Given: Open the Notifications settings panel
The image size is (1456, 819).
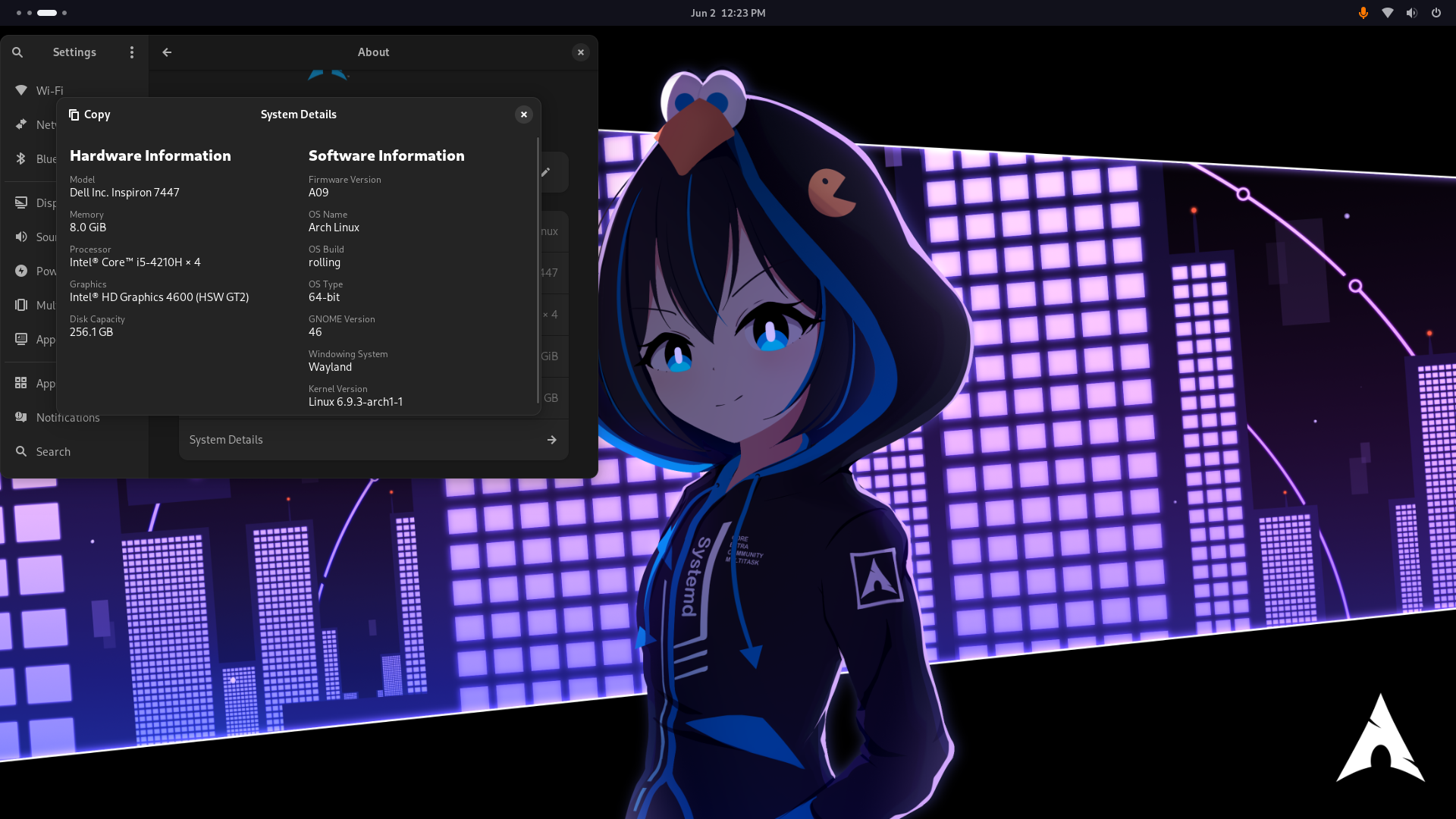Looking at the screenshot, I should point(67,418).
